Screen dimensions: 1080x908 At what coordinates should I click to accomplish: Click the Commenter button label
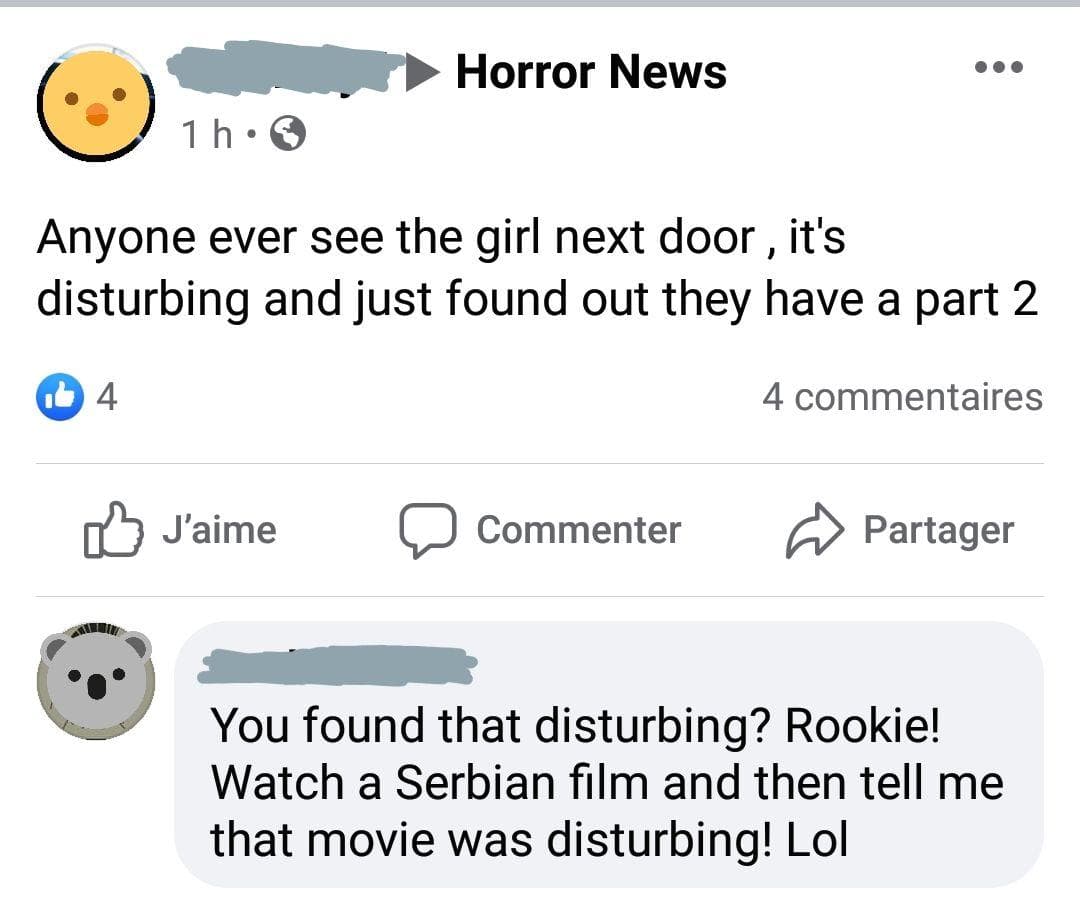[x=579, y=530]
